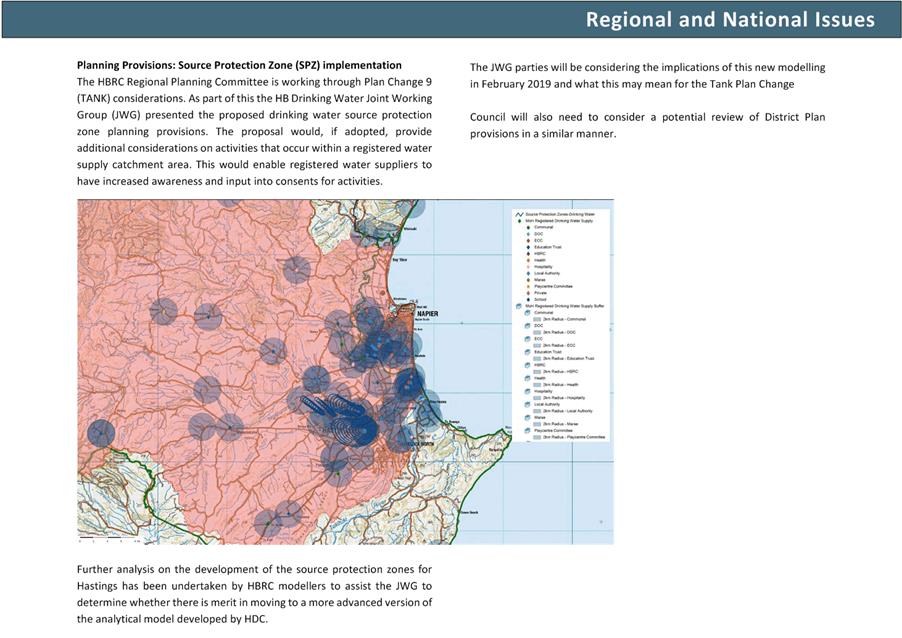
Task: Click the Marae point symbol in the legend
Action: tap(528, 280)
